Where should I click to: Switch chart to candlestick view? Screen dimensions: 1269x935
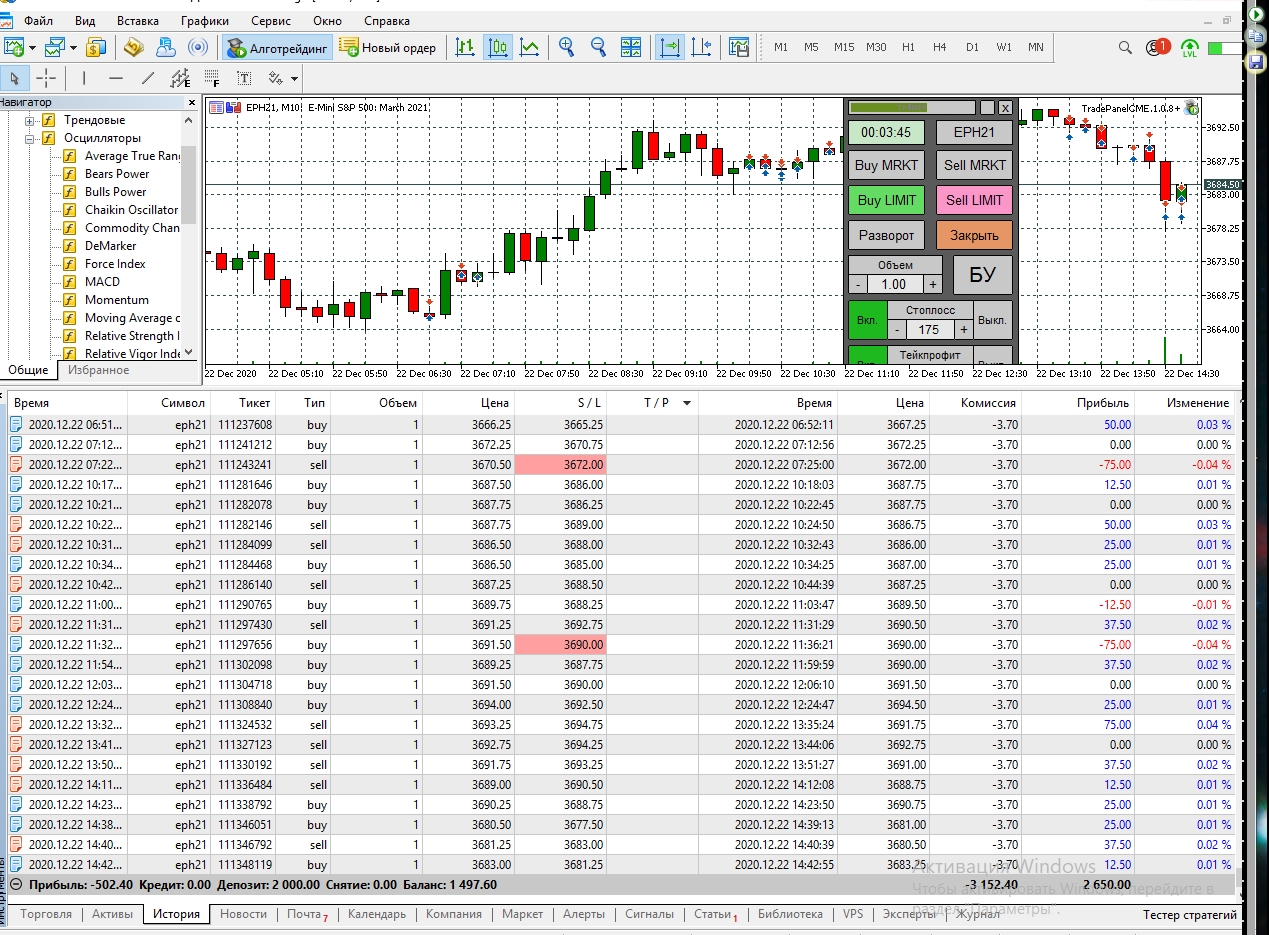[x=497, y=47]
